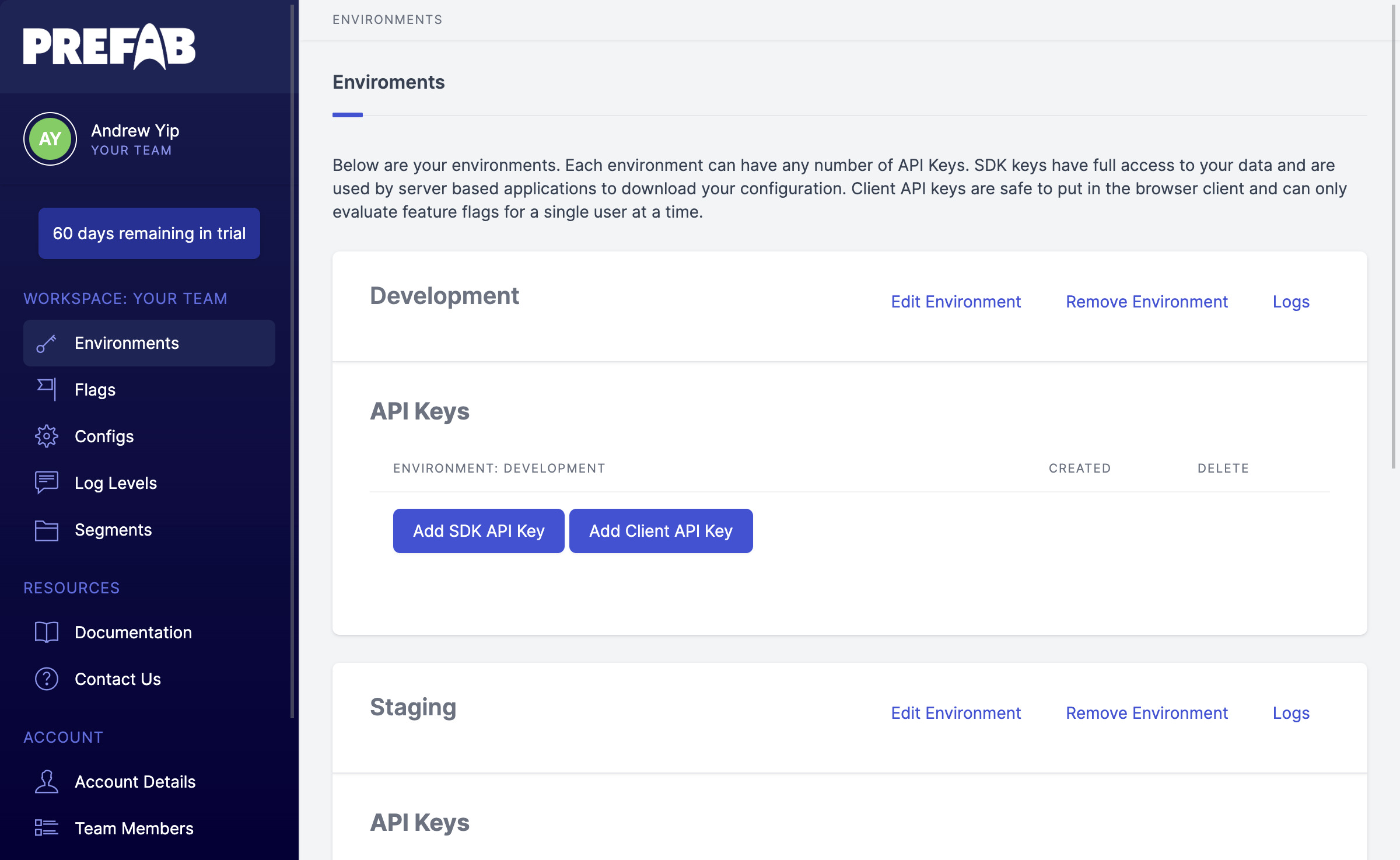Click the Account Details person icon
1400x860 pixels.
(x=46, y=781)
